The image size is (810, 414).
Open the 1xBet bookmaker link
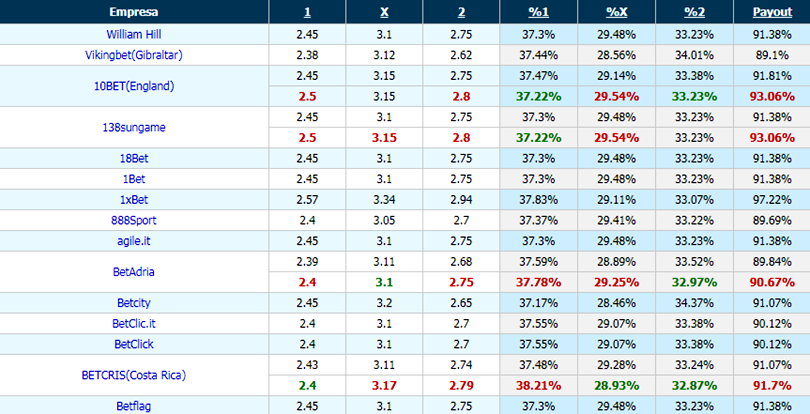click(x=134, y=200)
